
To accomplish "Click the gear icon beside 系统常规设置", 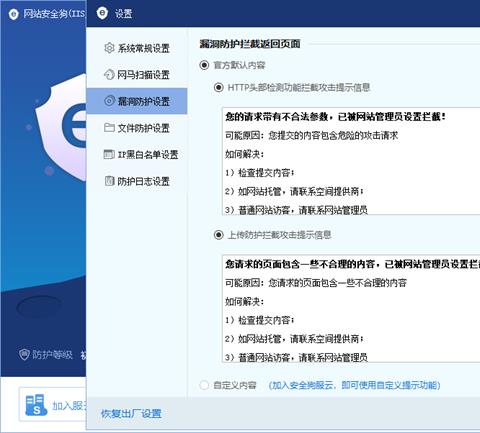I will [109, 48].
